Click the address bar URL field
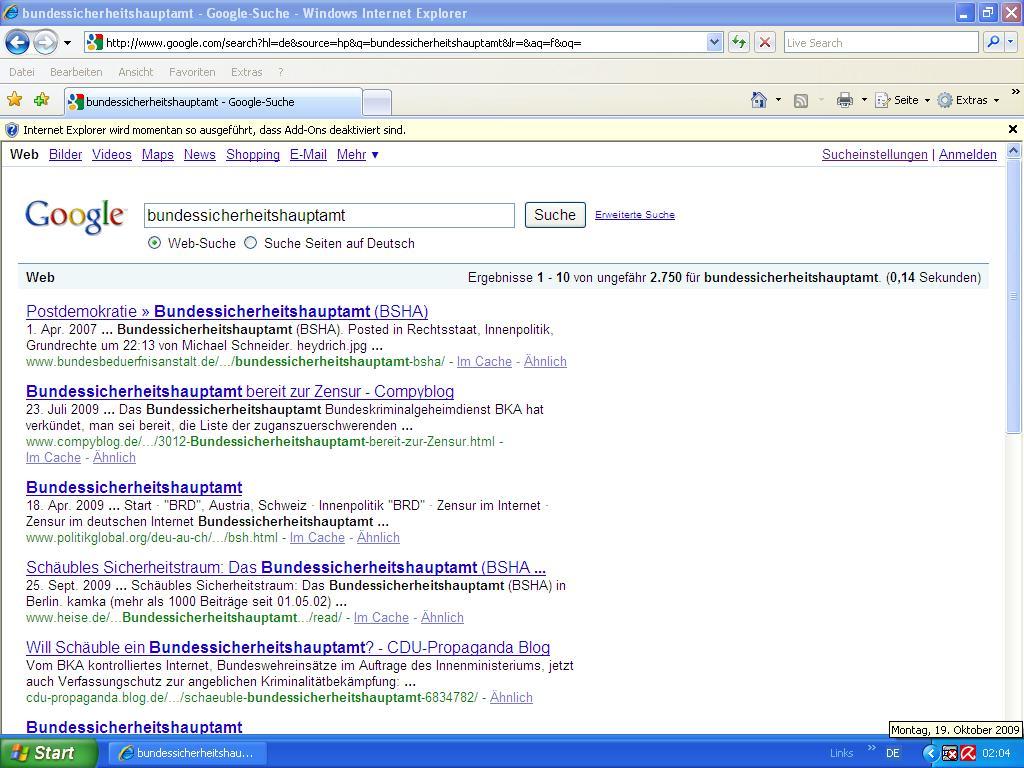The image size is (1024, 768). tap(396, 43)
